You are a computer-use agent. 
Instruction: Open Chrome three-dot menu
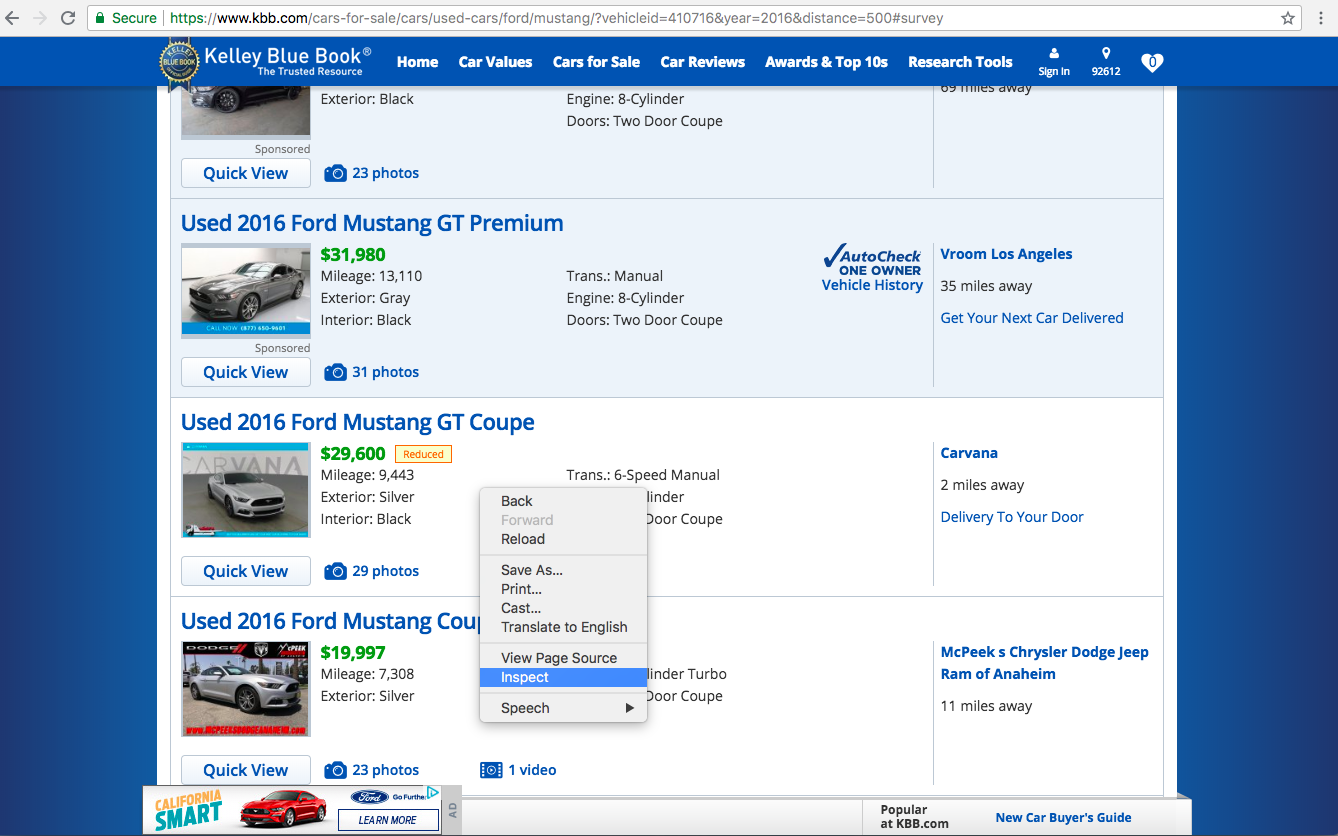tap(1321, 18)
